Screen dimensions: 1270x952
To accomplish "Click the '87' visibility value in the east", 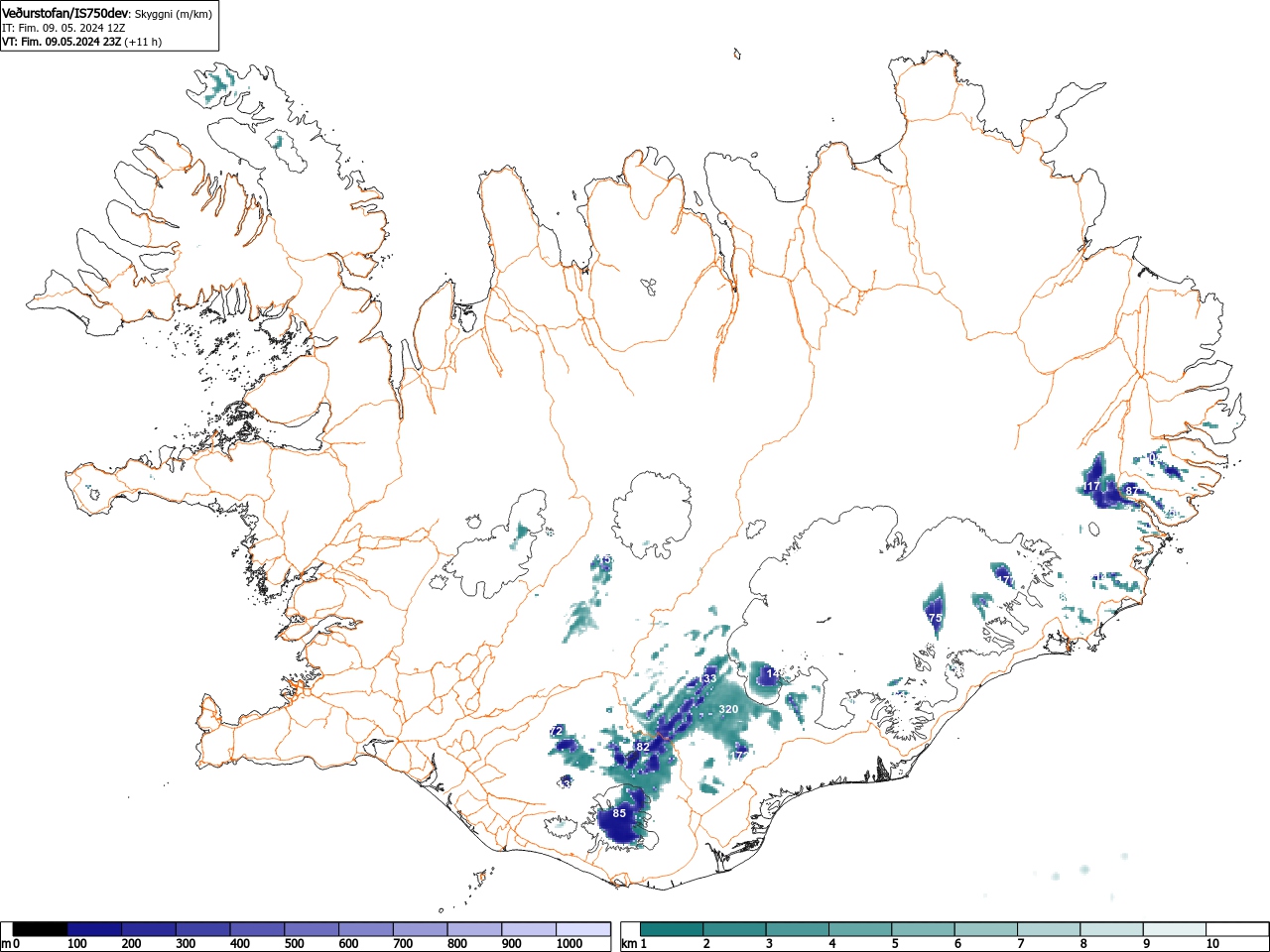I will coord(1131,491).
